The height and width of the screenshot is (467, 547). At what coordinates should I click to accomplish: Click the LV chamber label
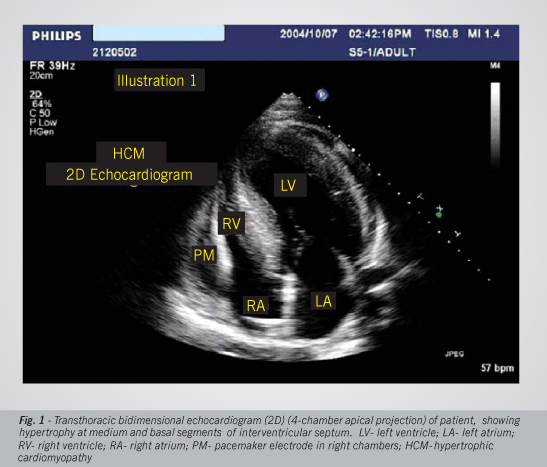[290, 185]
